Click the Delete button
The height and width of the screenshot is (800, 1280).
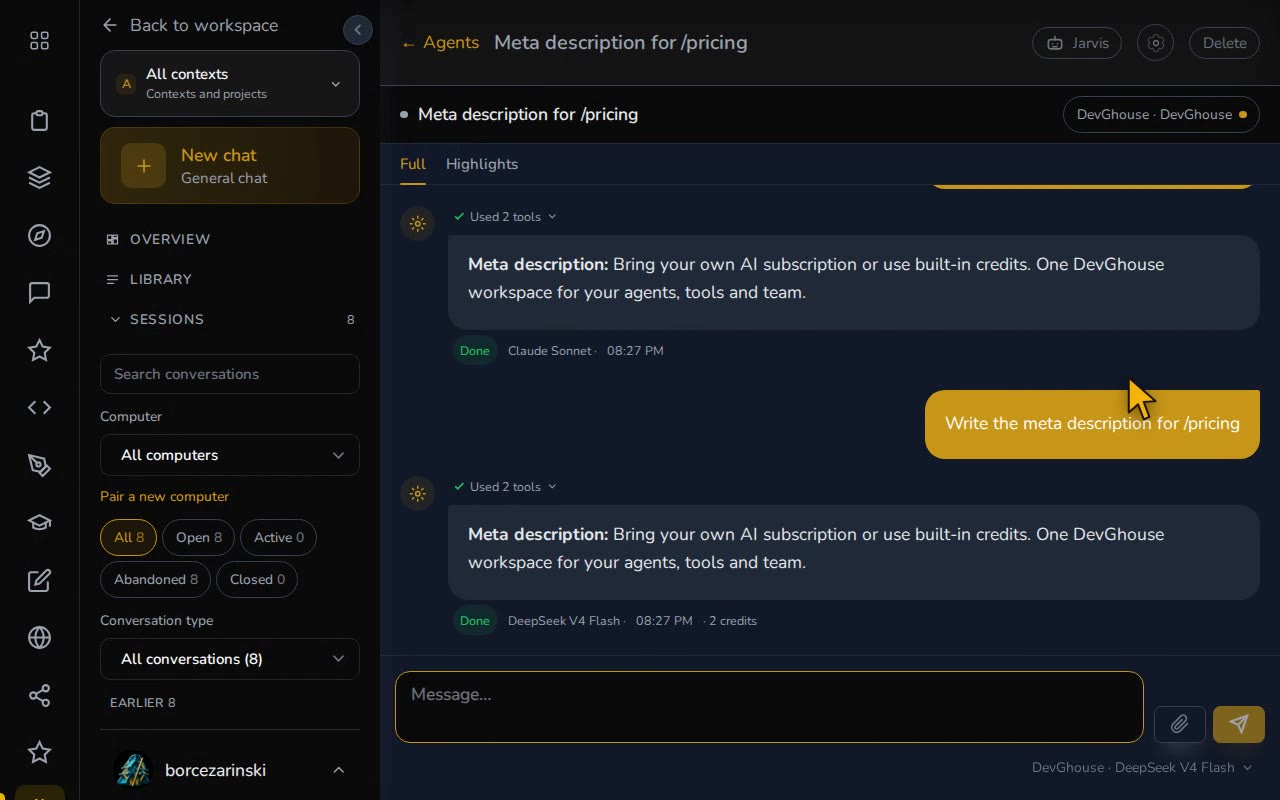click(1224, 43)
